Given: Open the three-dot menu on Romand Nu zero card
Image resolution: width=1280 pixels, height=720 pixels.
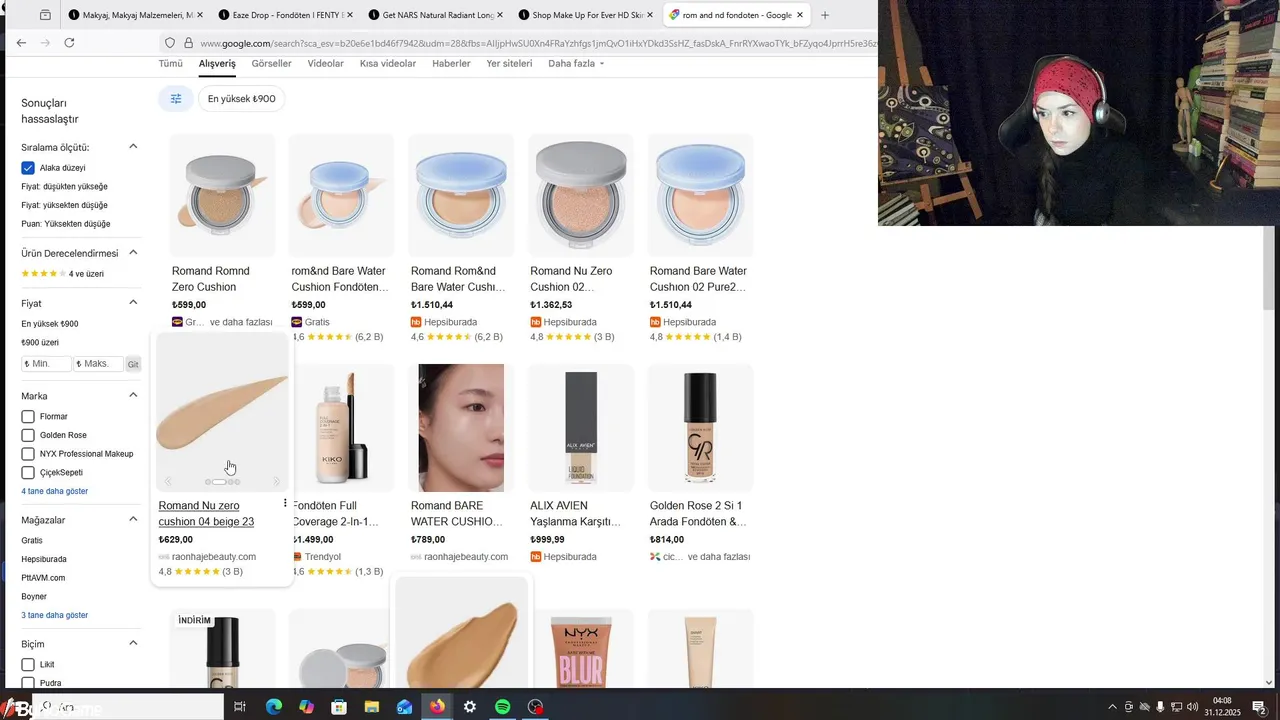Looking at the screenshot, I should click(x=285, y=503).
